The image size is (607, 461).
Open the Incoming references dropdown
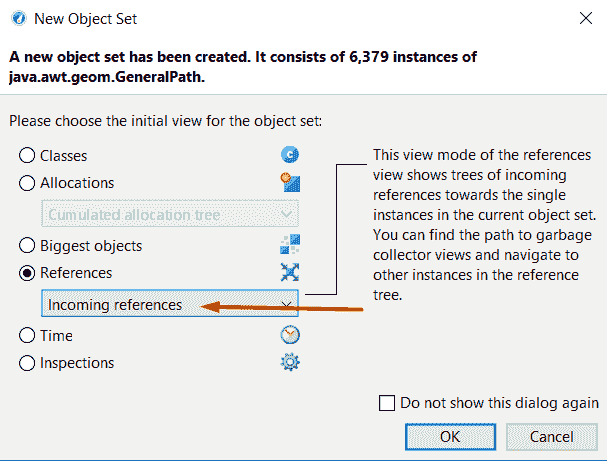pyautogui.click(x=170, y=304)
